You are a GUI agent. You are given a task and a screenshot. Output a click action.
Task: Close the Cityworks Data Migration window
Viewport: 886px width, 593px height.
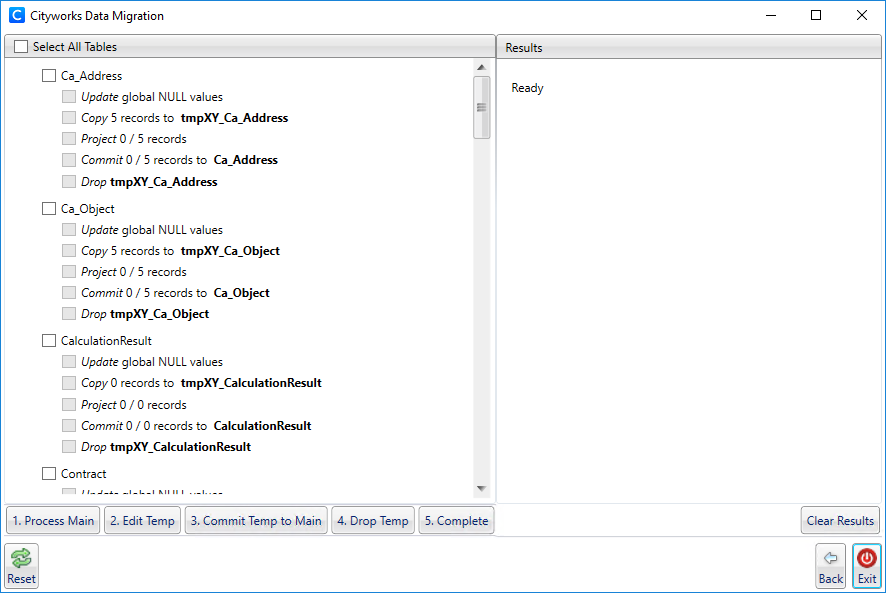point(862,15)
